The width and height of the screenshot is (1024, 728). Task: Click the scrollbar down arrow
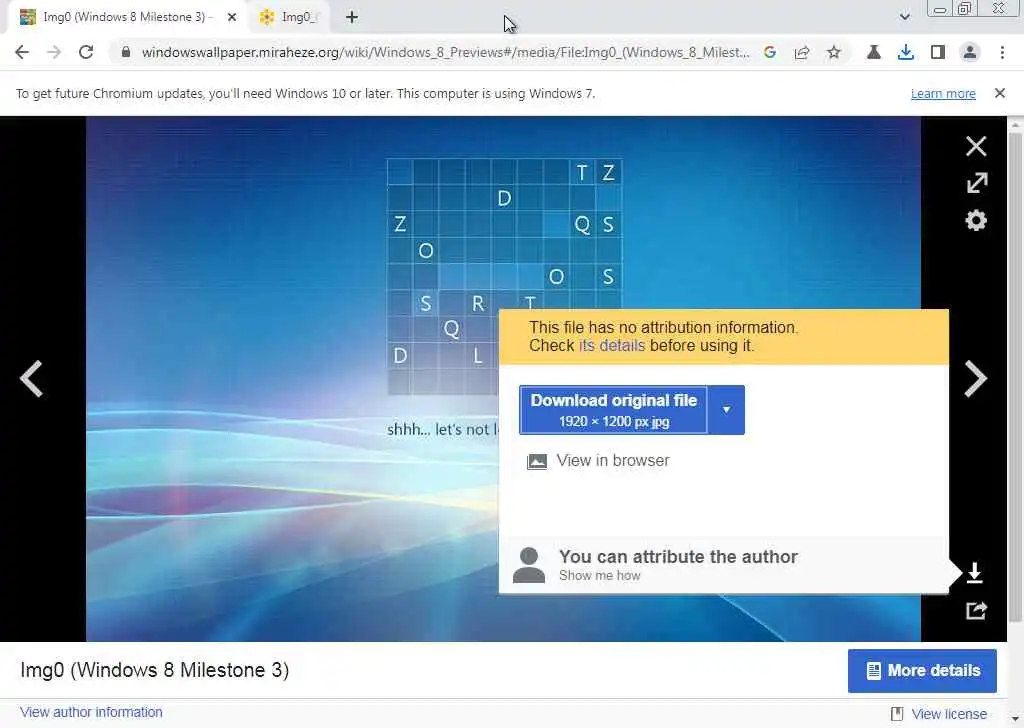pos(1015,718)
